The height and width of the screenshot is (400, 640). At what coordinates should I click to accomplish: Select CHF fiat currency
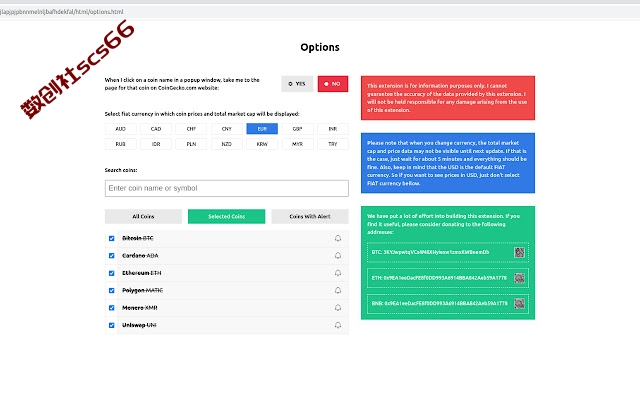coord(191,129)
